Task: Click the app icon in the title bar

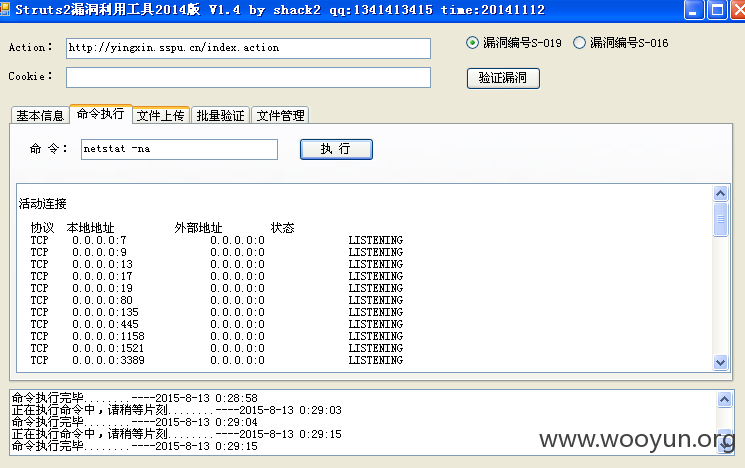Action: [x=5, y=9]
